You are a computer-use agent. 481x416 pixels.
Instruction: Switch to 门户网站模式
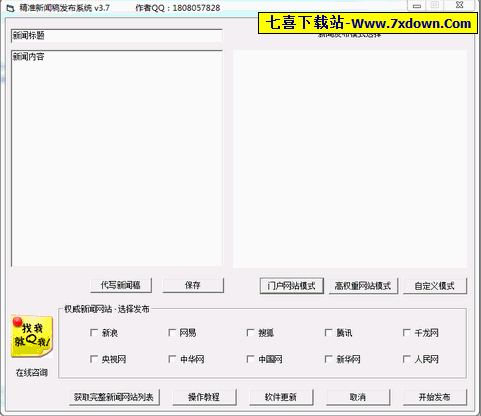(292, 286)
